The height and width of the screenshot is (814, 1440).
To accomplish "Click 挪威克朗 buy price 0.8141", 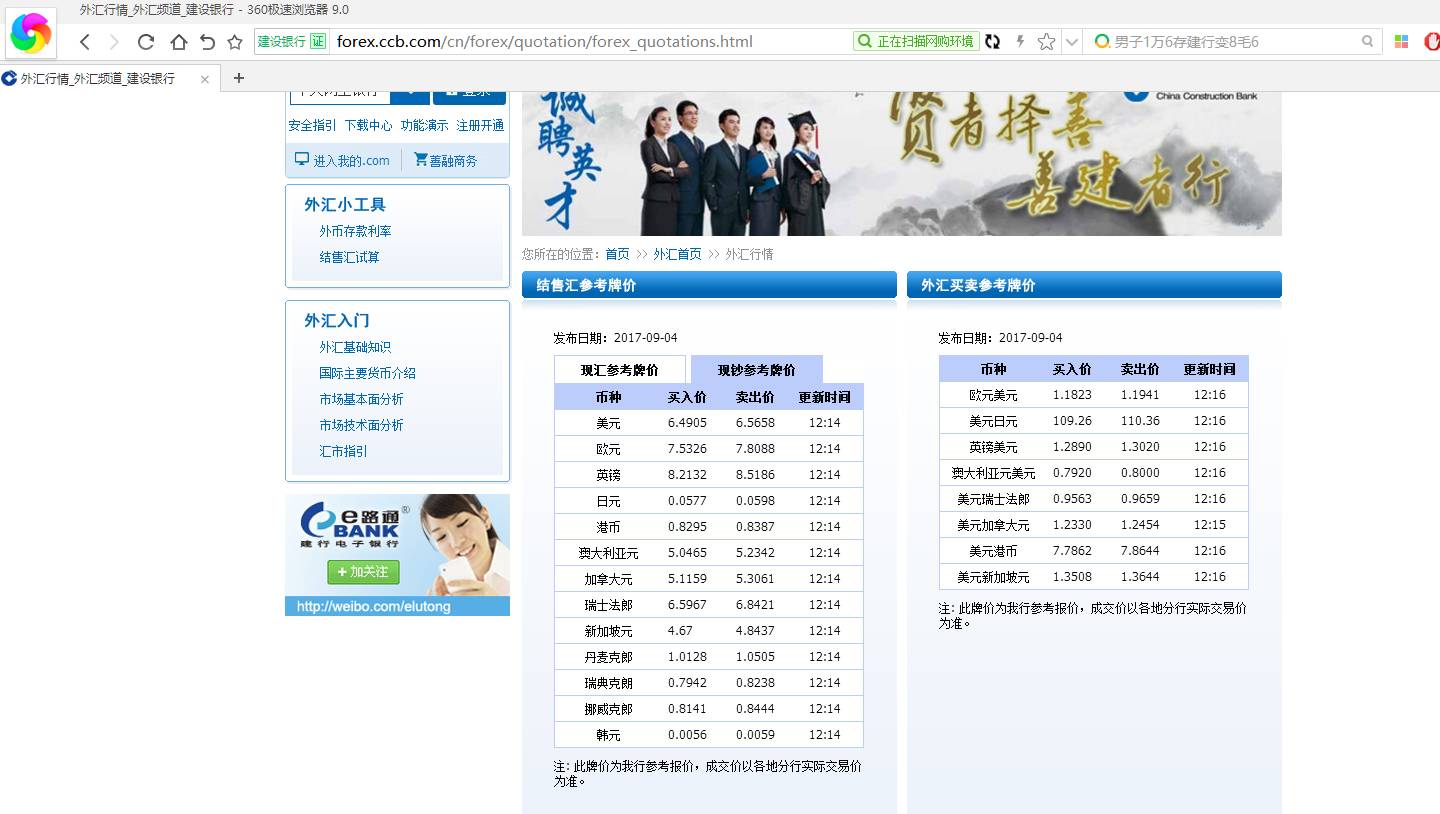I will [x=687, y=709].
